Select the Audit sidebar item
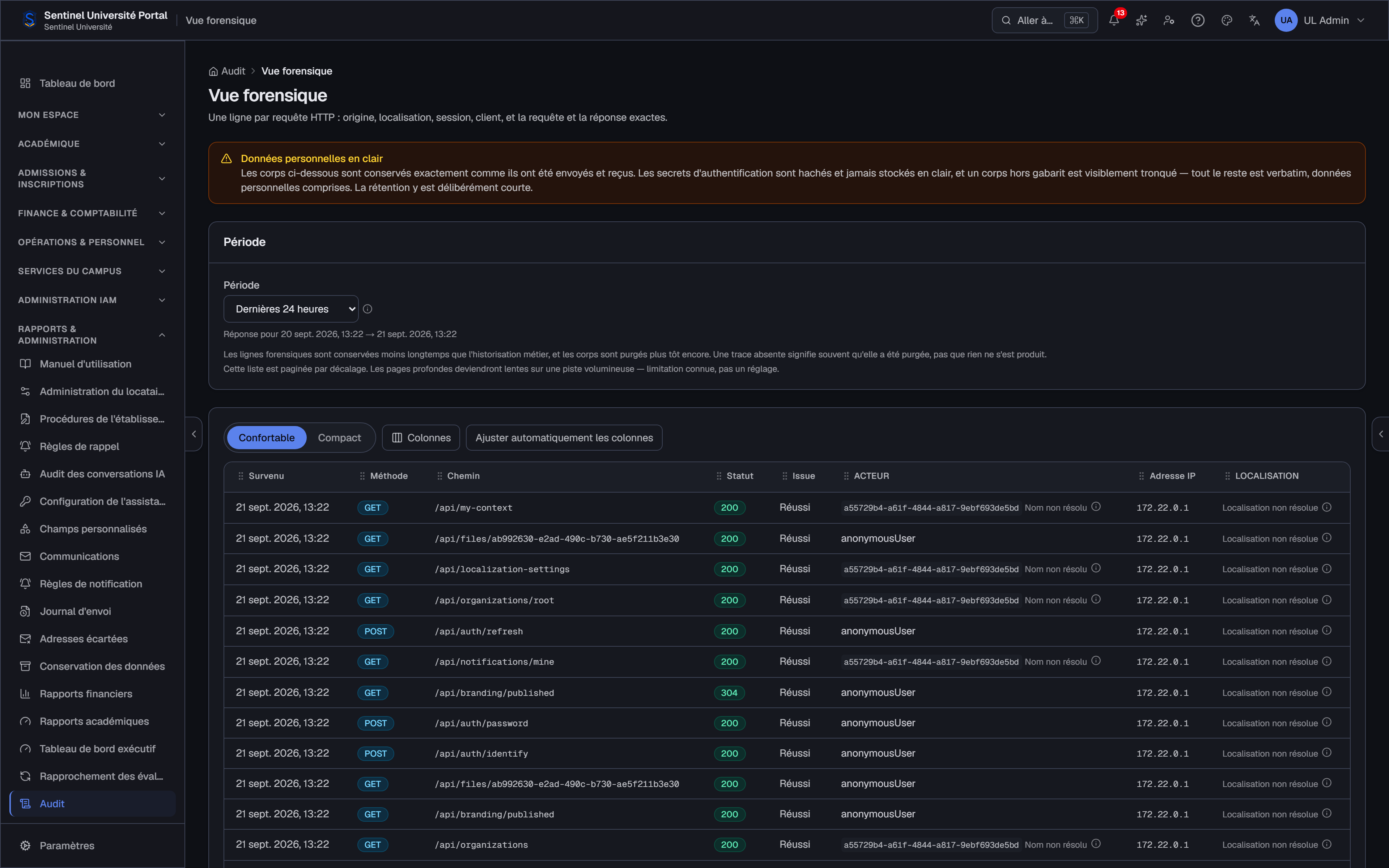Image resolution: width=1389 pixels, height=868 pixels. pyautogui.click(x=93, y=804)
